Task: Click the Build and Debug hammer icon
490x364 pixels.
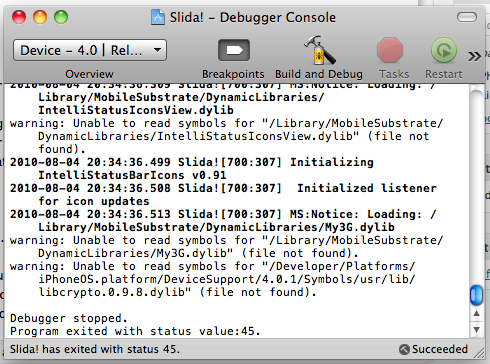Action: coord(319,50)
